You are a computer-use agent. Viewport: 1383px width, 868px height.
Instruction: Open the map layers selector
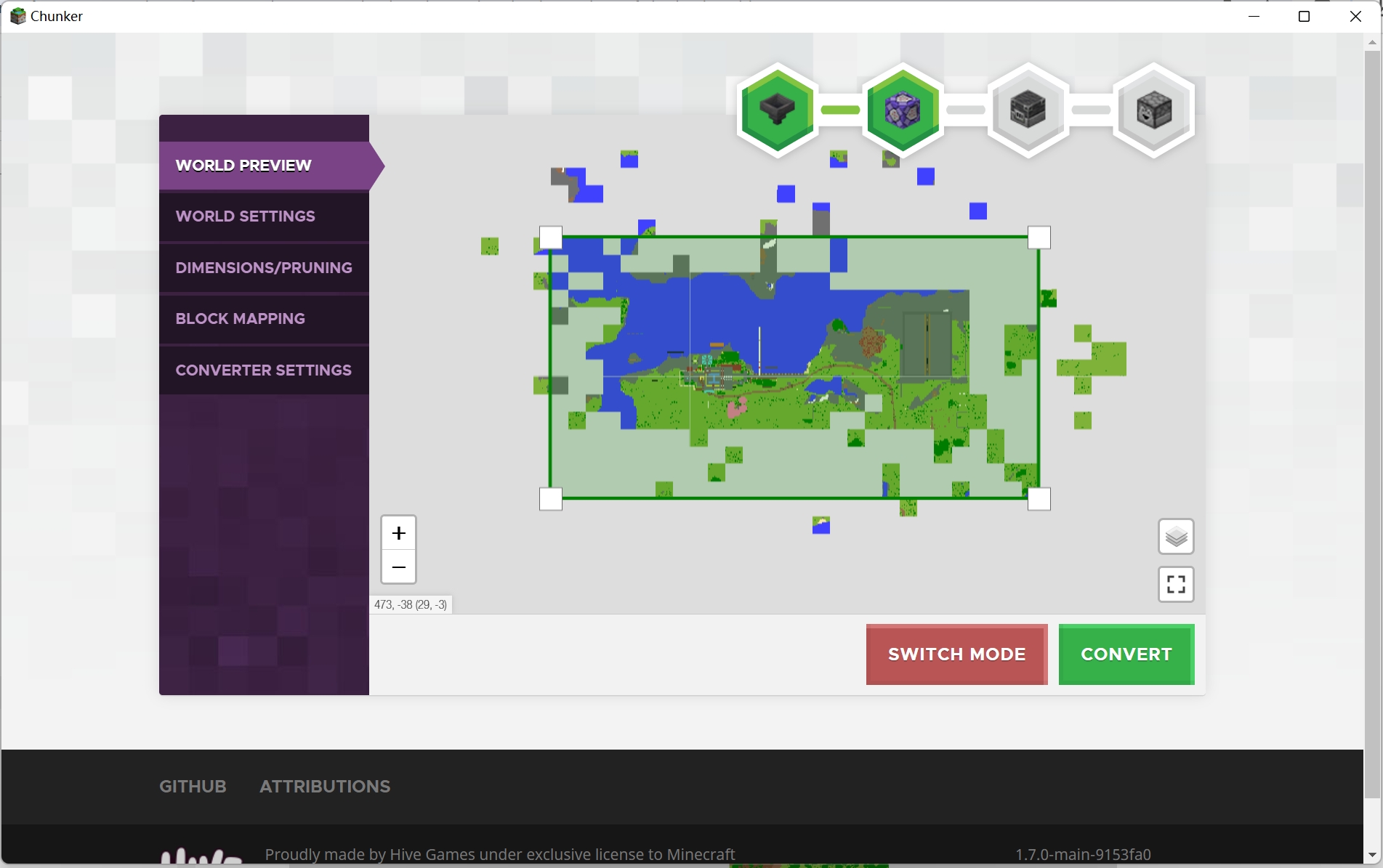[x=1176, y=537]
